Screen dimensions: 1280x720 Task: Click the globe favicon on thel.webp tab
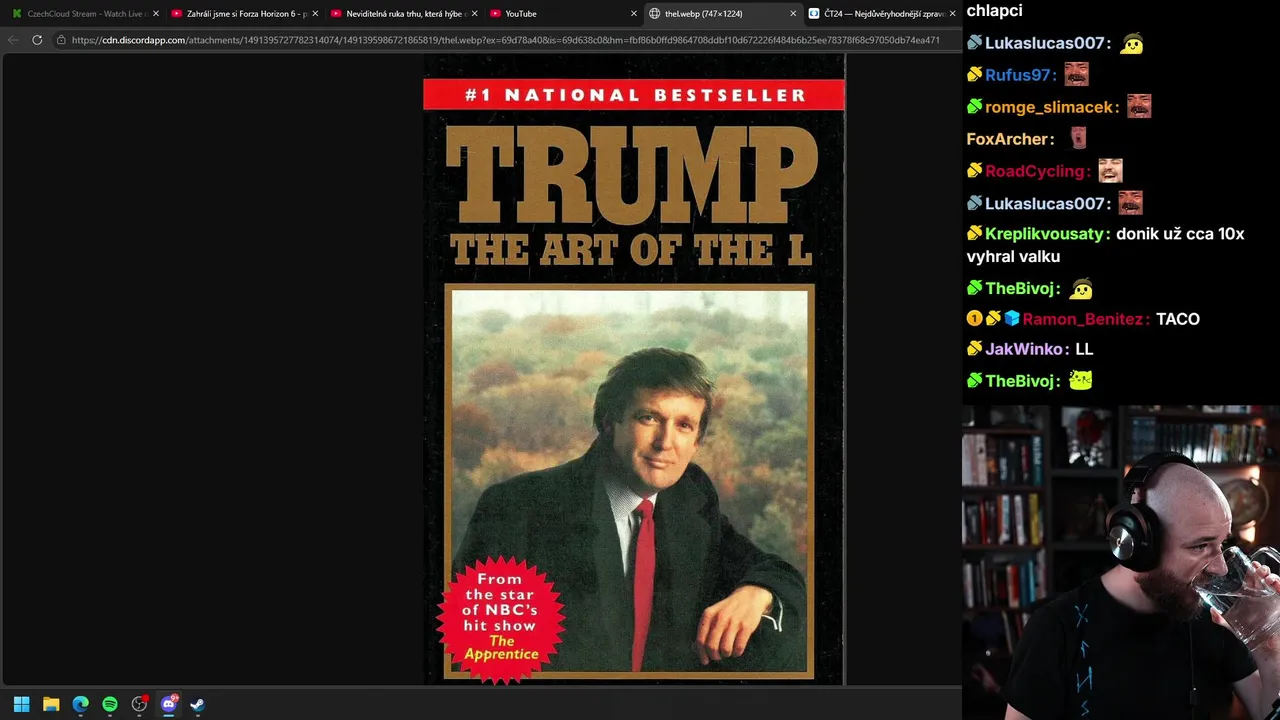tap(655, 14)
